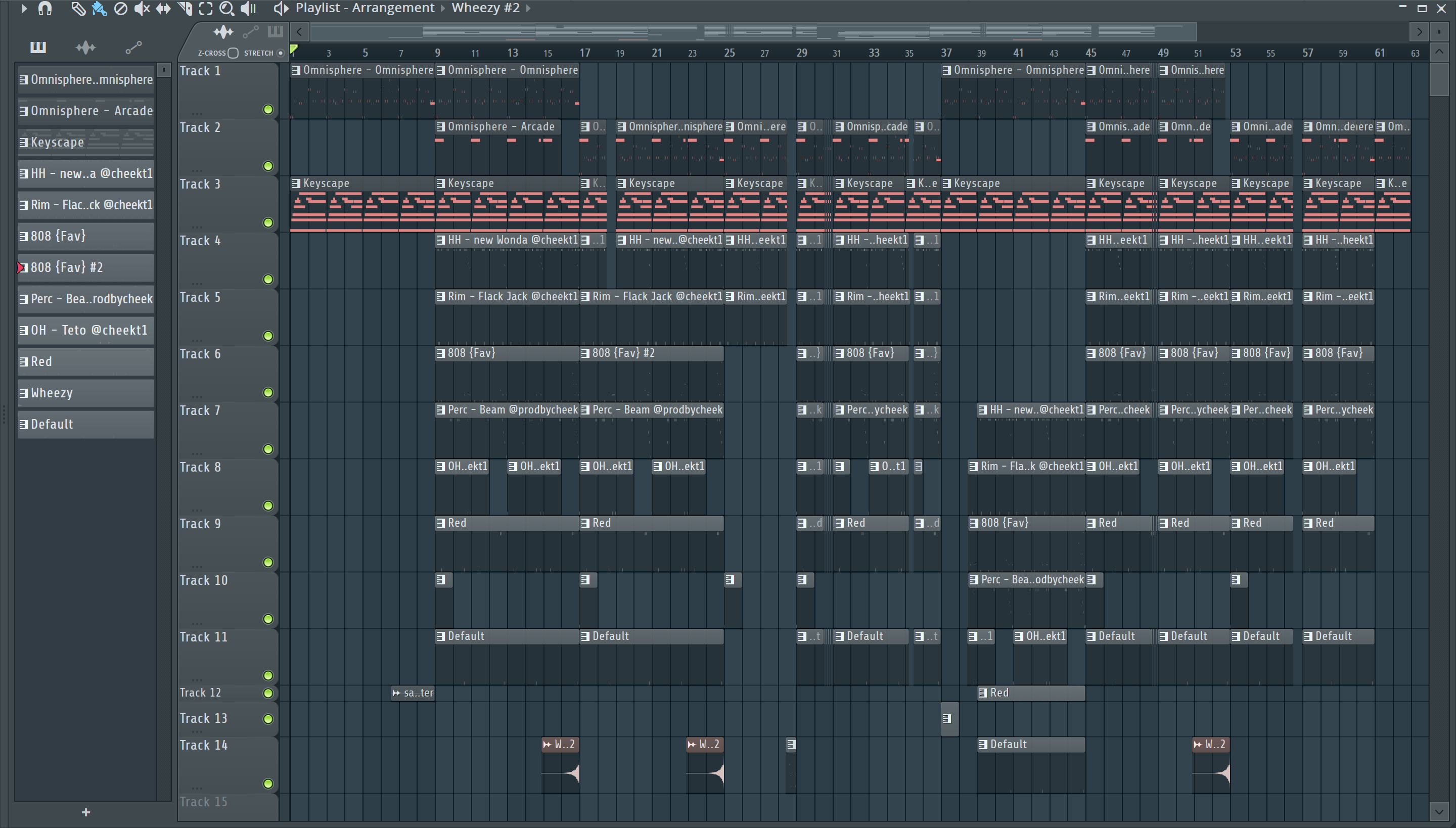Click the Track 13 header label

coord(204,719)
